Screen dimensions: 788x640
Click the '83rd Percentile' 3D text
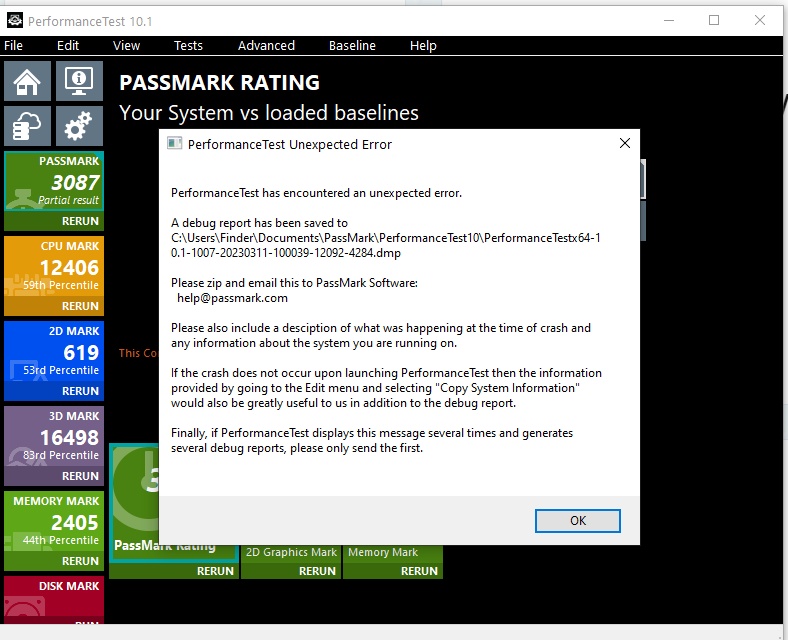pos(61,455)
